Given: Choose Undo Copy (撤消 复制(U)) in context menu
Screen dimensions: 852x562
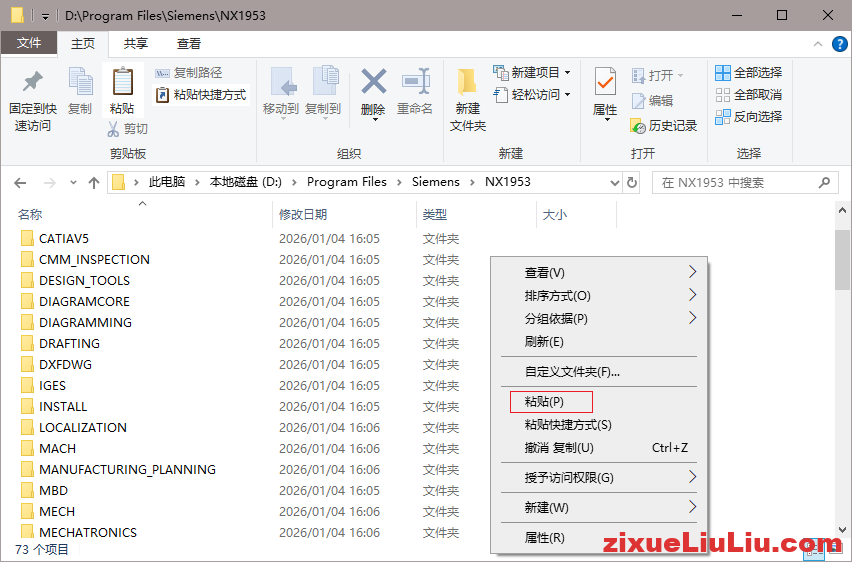Looking at the screenshot, I should (599, 448).
